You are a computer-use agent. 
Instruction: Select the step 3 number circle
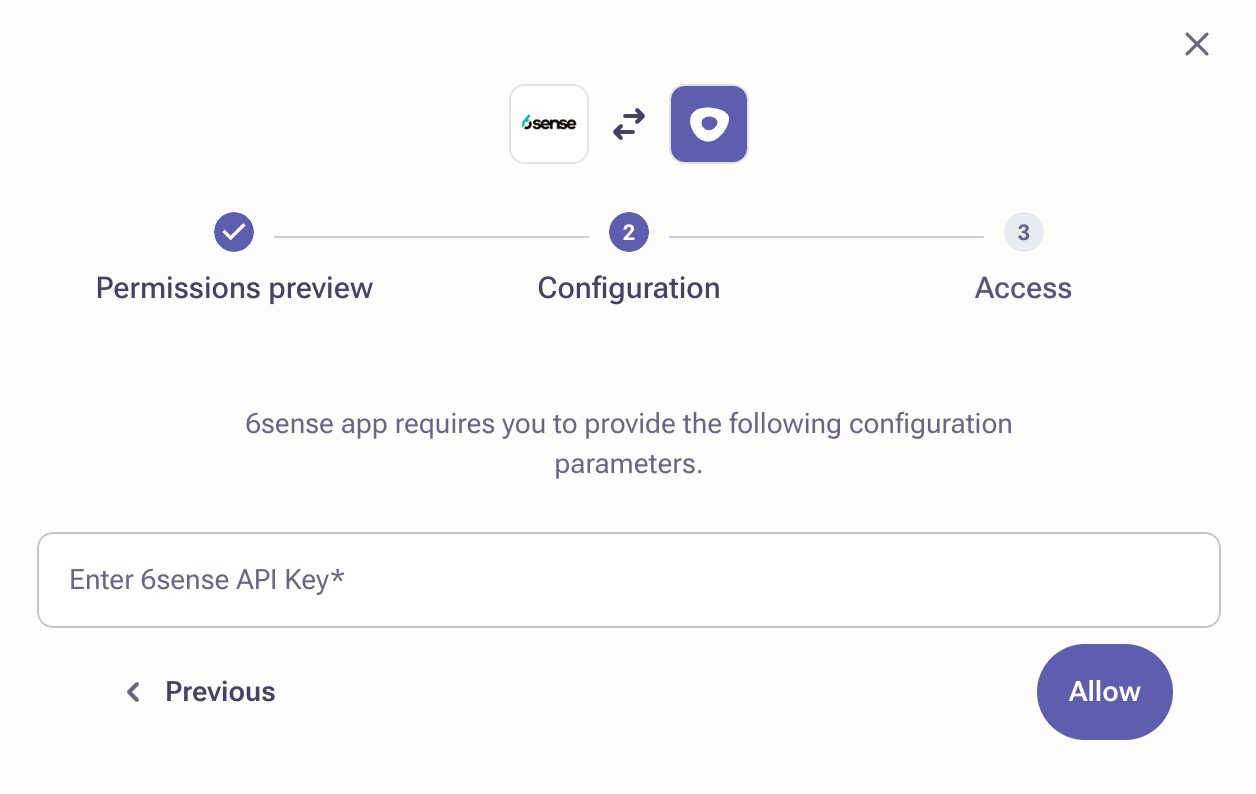[x=1024, y=232]
